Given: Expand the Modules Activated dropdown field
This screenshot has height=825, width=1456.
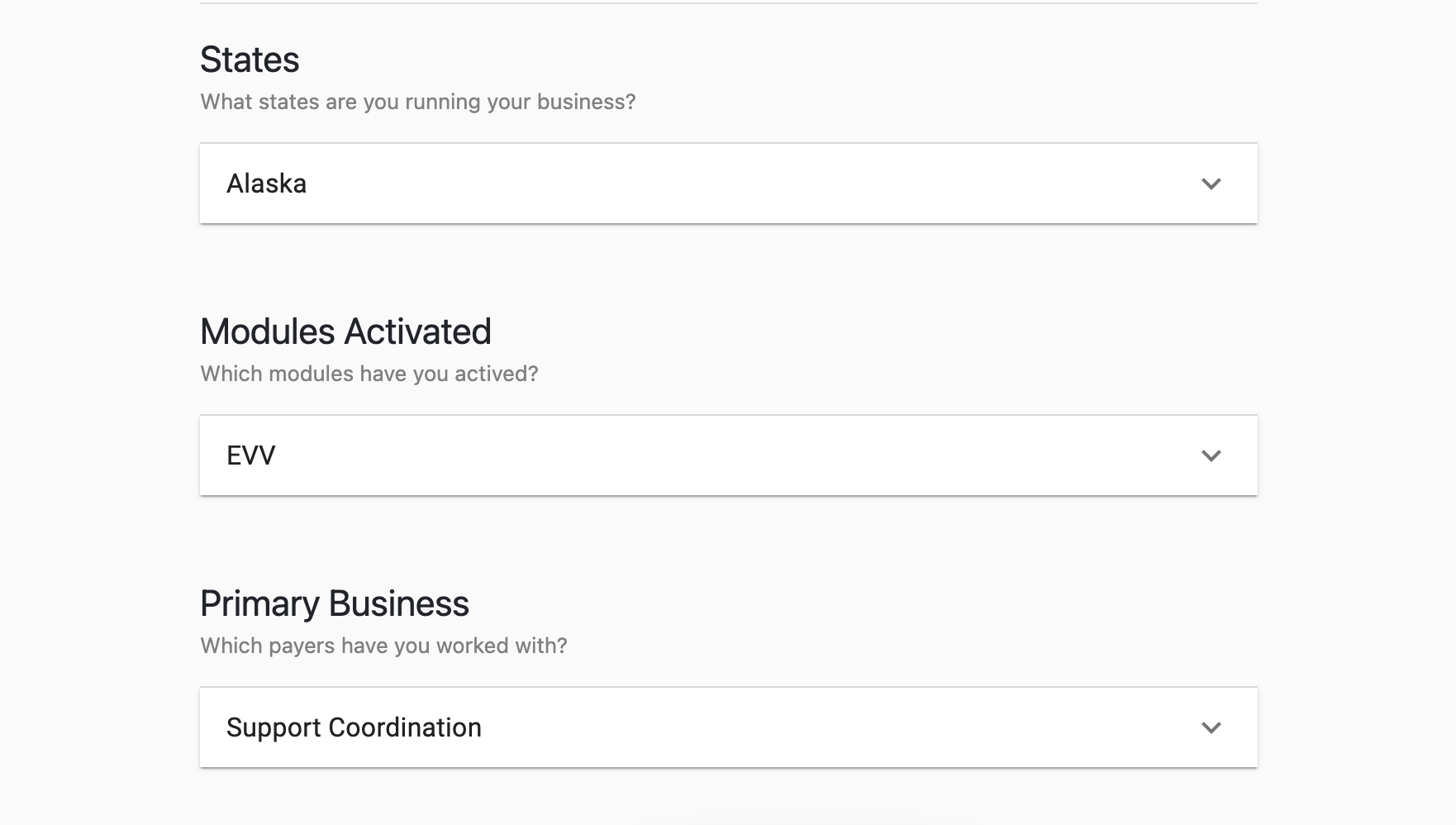Looking at the screenshot, I should pyautogui.click(x=727, y=455).
